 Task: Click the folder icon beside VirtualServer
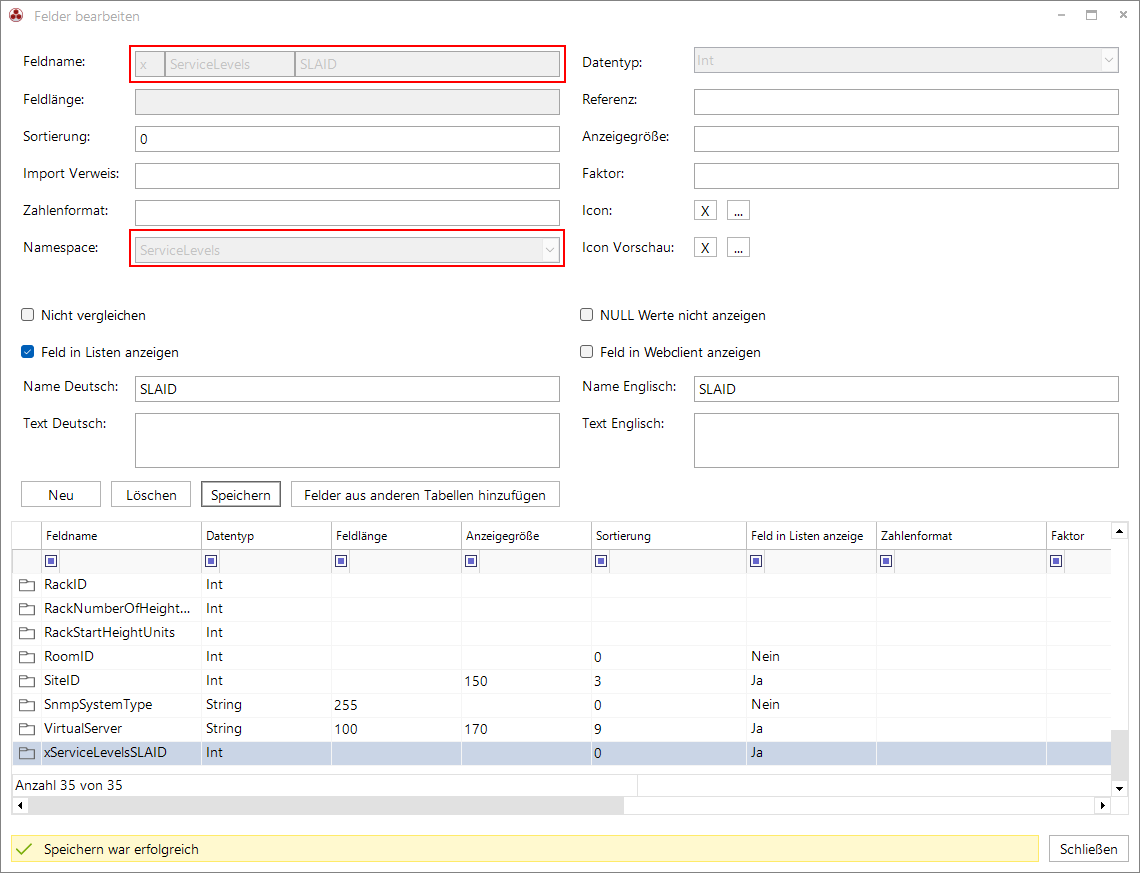coord(27,728)
